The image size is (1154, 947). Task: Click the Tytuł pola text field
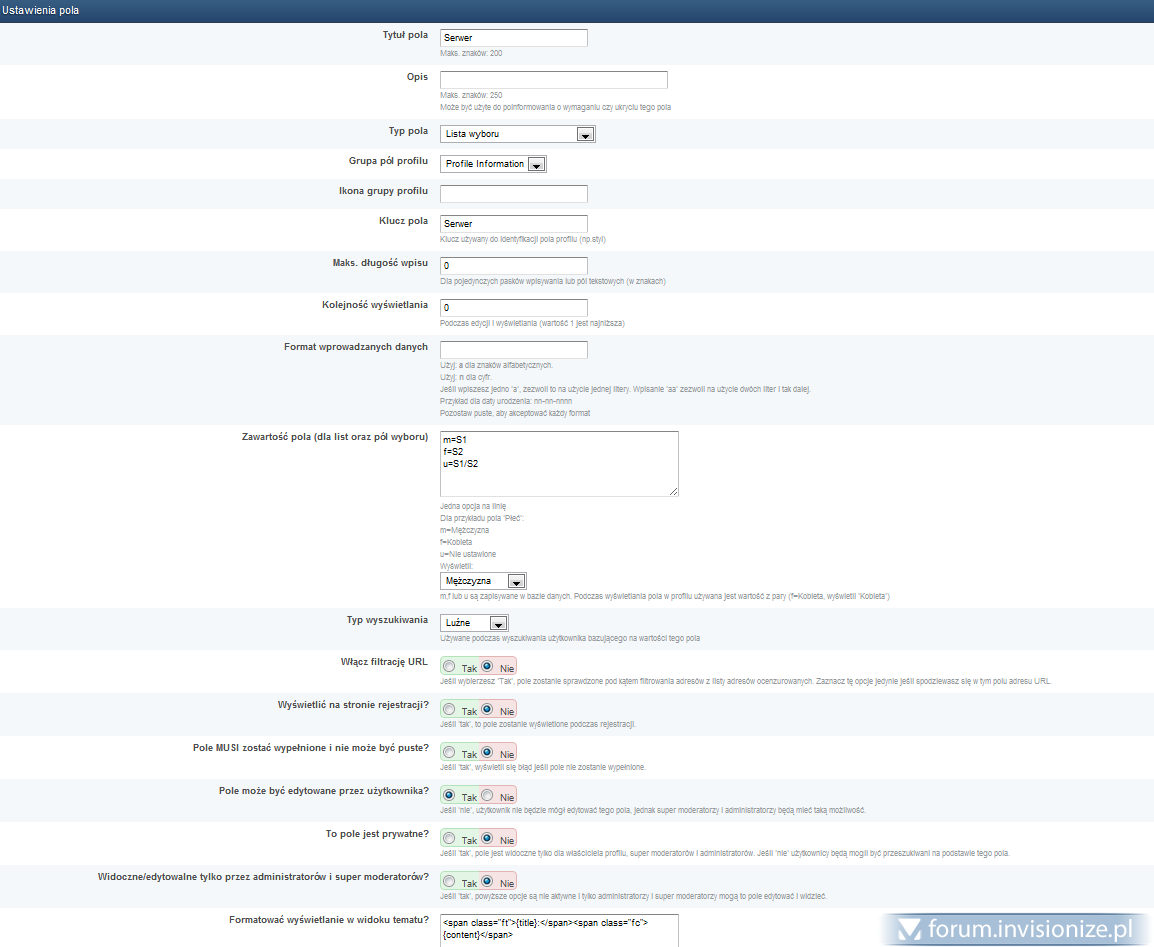[x=513, y=38]
